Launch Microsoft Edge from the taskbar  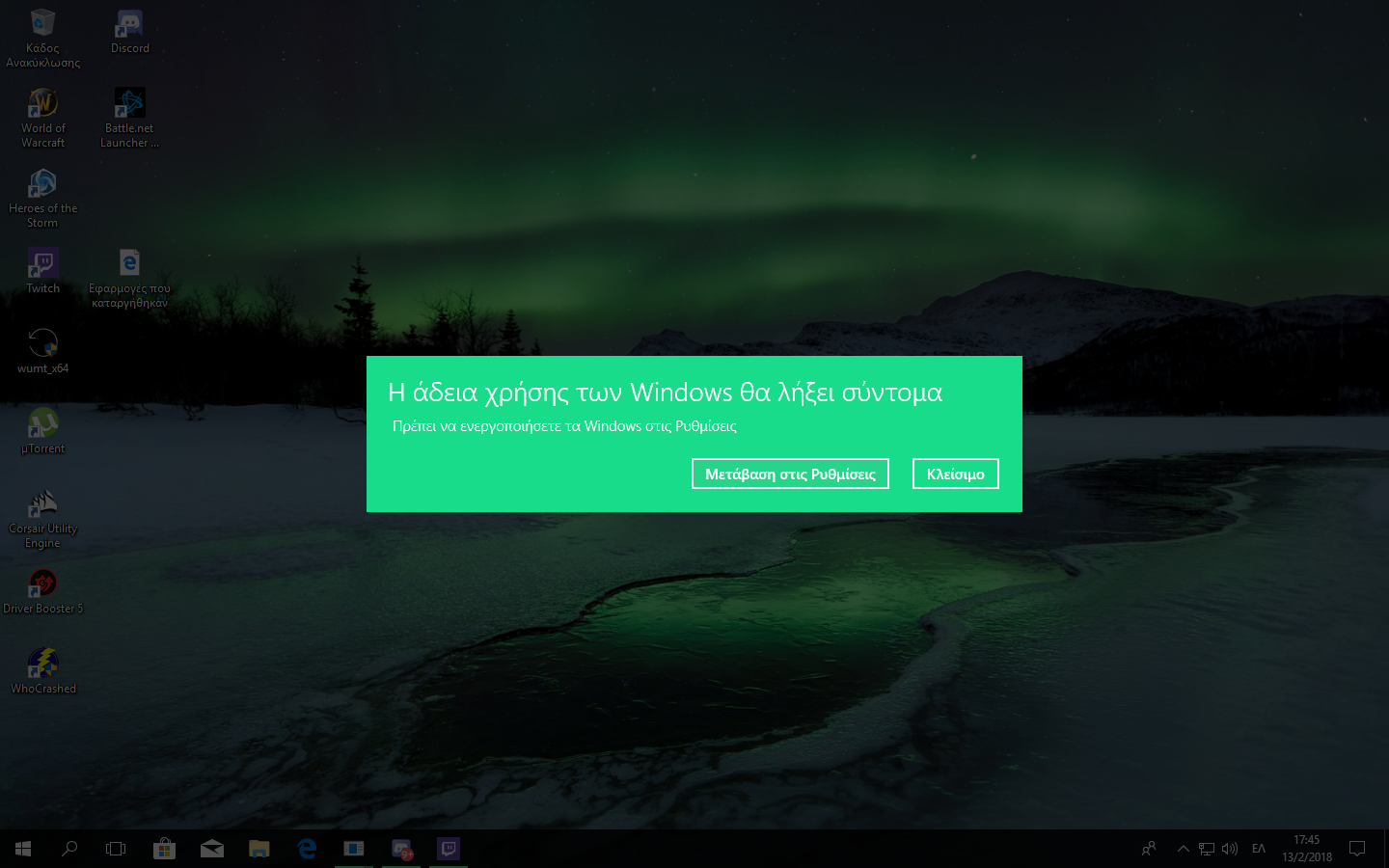307,849
